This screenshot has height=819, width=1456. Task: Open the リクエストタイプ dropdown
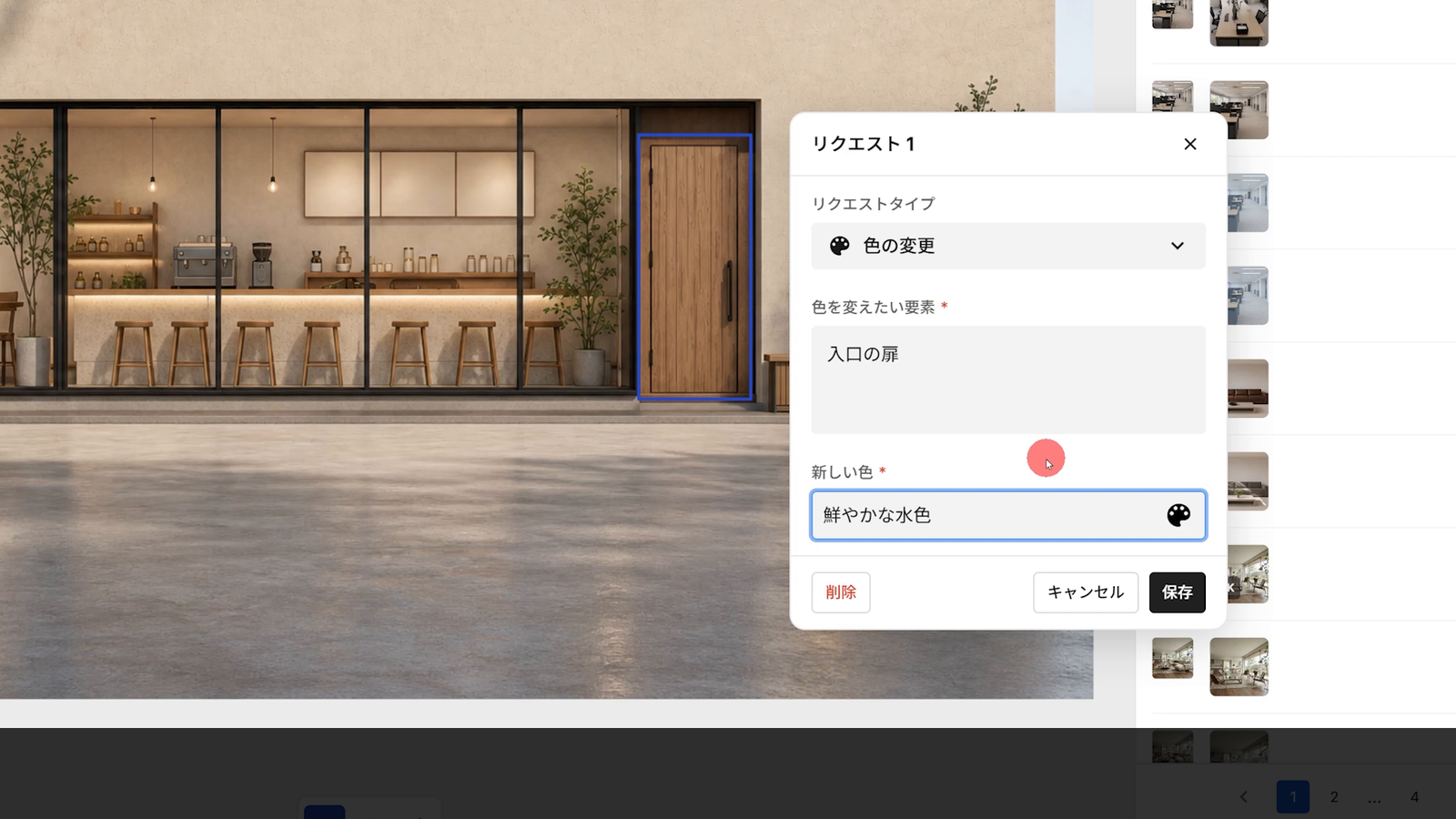(1008, 246)
